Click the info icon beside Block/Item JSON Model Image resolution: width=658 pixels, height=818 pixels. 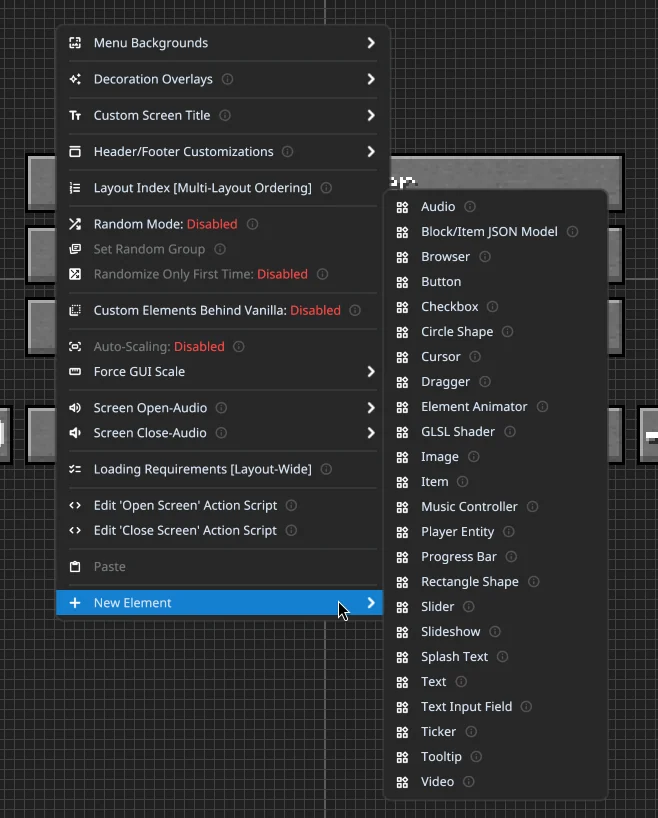(572, 232)
